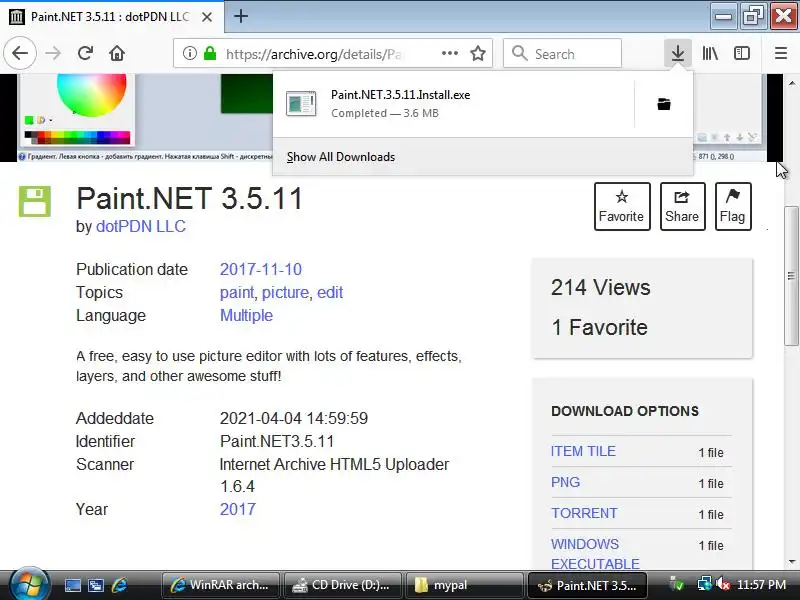800x600 pixels.
Task: Go to the Firefox home page
Action: (x=117, y=53)
